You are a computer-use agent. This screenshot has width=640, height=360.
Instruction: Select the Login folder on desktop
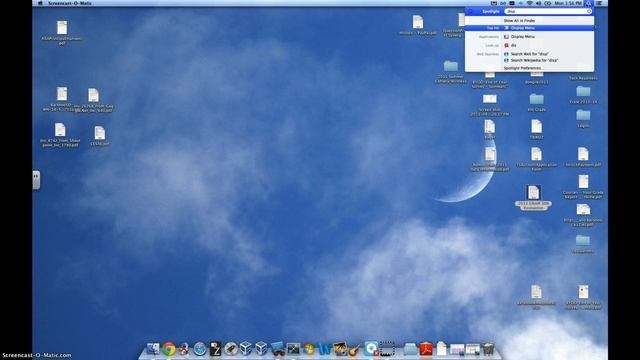point(583,119)
